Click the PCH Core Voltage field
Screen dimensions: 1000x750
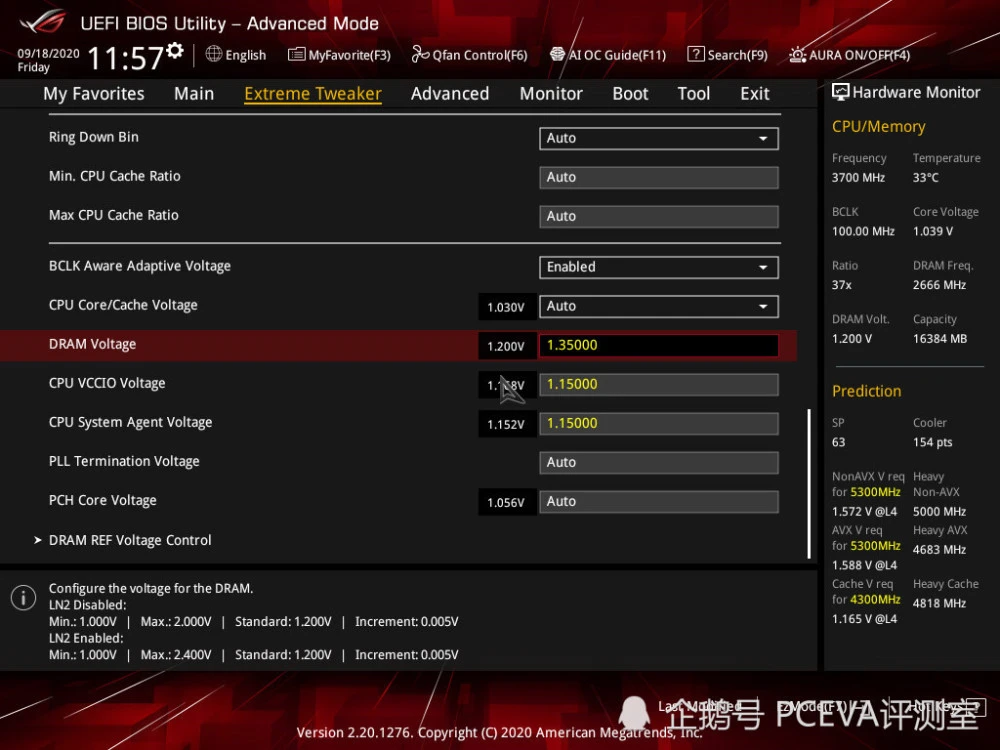(659, 501)
